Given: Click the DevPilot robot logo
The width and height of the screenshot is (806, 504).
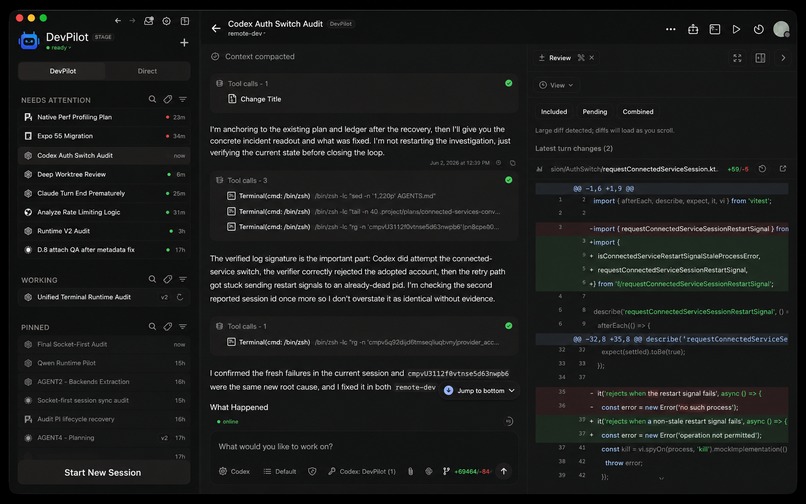Looking at the screenshot, I should pos(29,40).
